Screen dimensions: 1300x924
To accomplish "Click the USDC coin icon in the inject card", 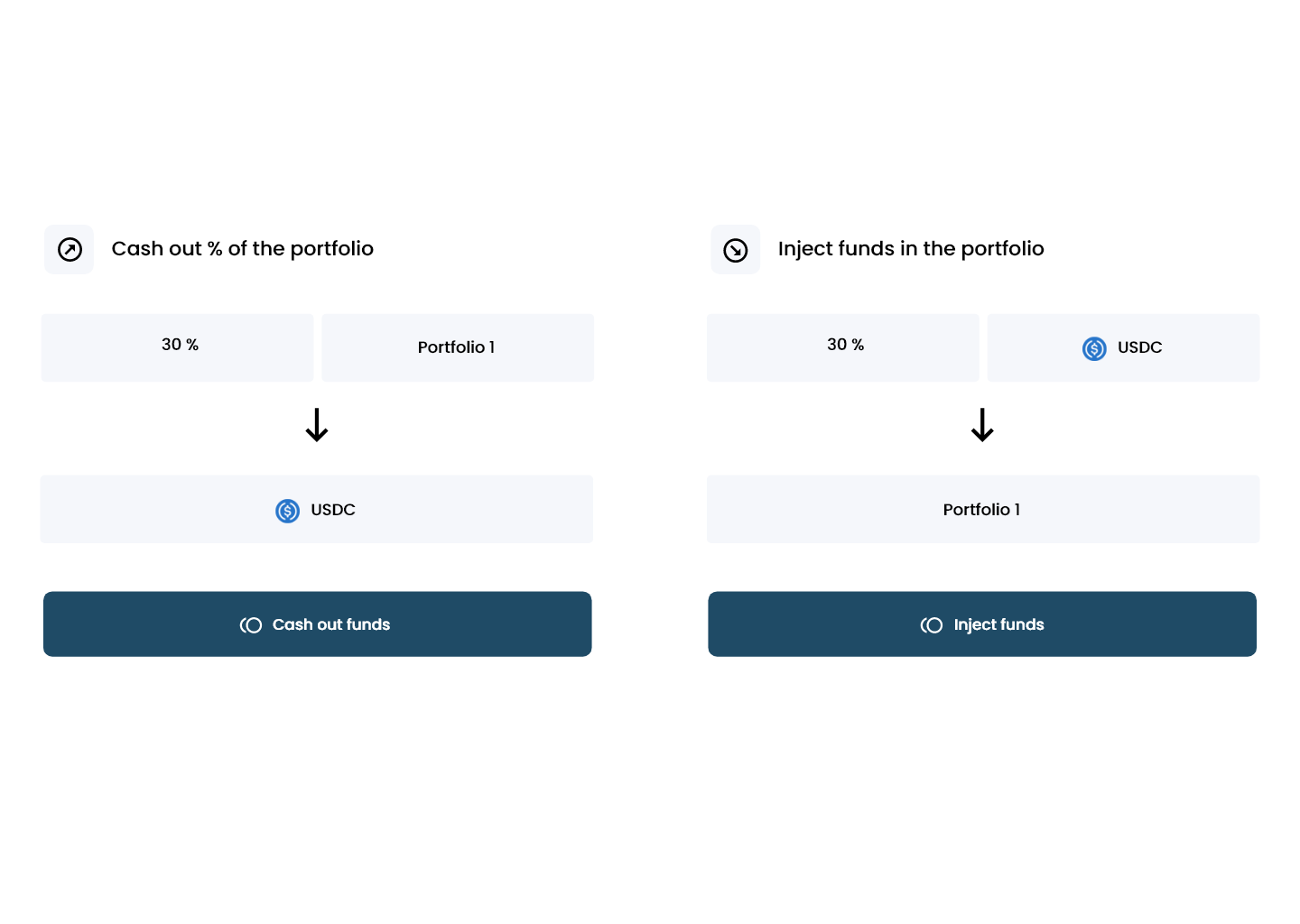I will tap(1094, 348).
